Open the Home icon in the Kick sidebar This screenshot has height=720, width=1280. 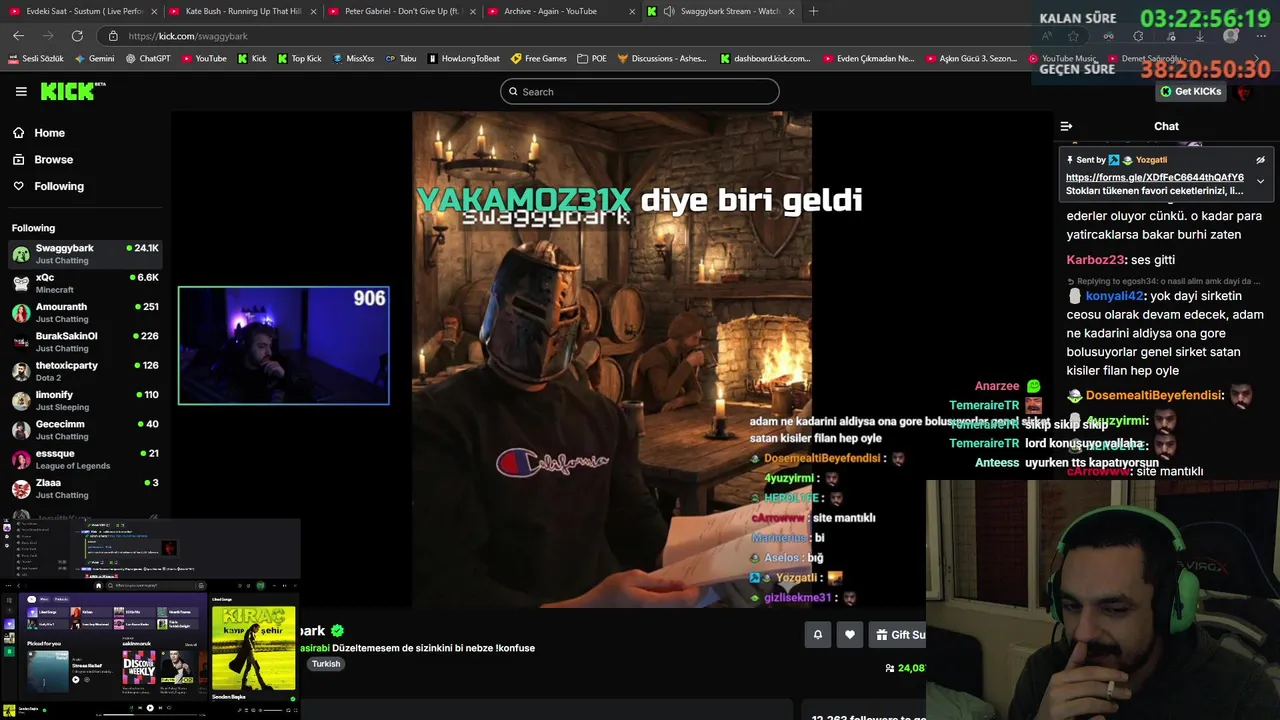tap(19, 133)
